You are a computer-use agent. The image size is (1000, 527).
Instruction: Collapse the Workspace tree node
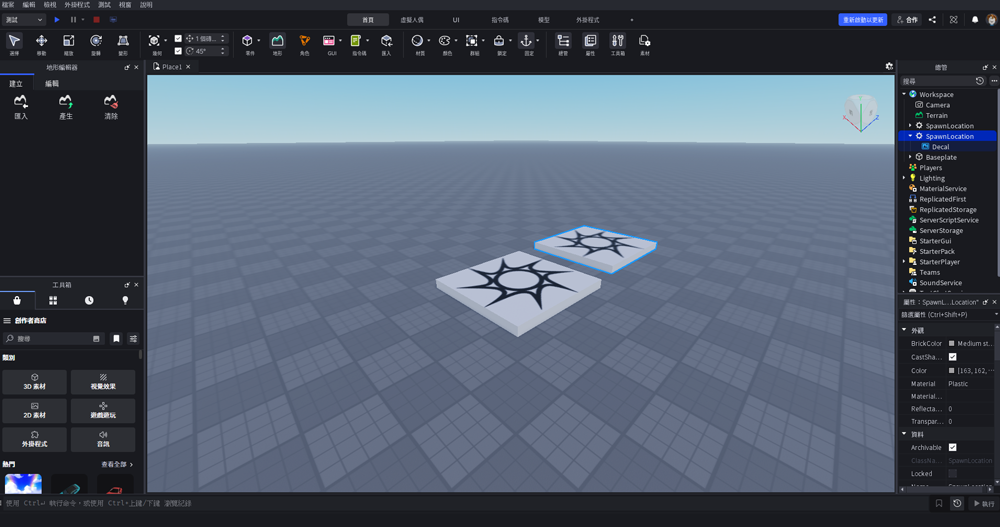(x=904, y=94)
